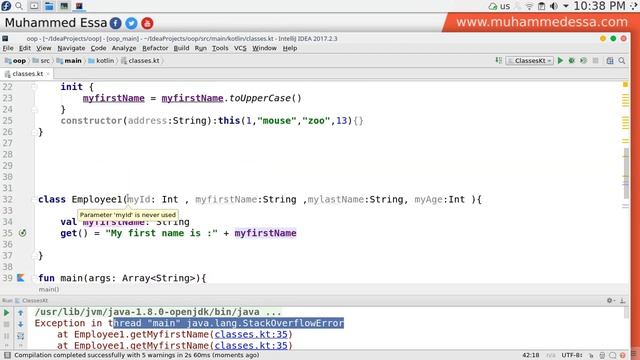640x360 pixels.
Task: Go down the stack trace with down arrow
Action: (20, 324)
